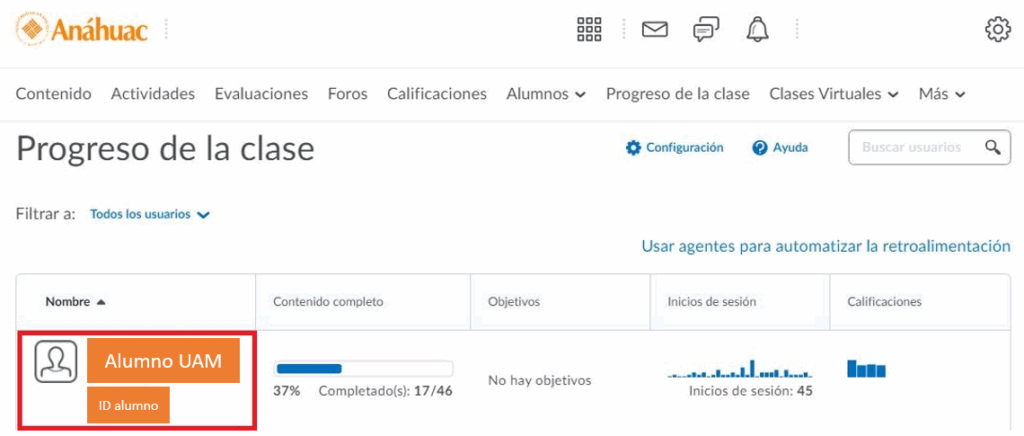Expand the Alumnos dropdown menu
This screenshot has width=1024, height=436.
click(x=546, y=94)
